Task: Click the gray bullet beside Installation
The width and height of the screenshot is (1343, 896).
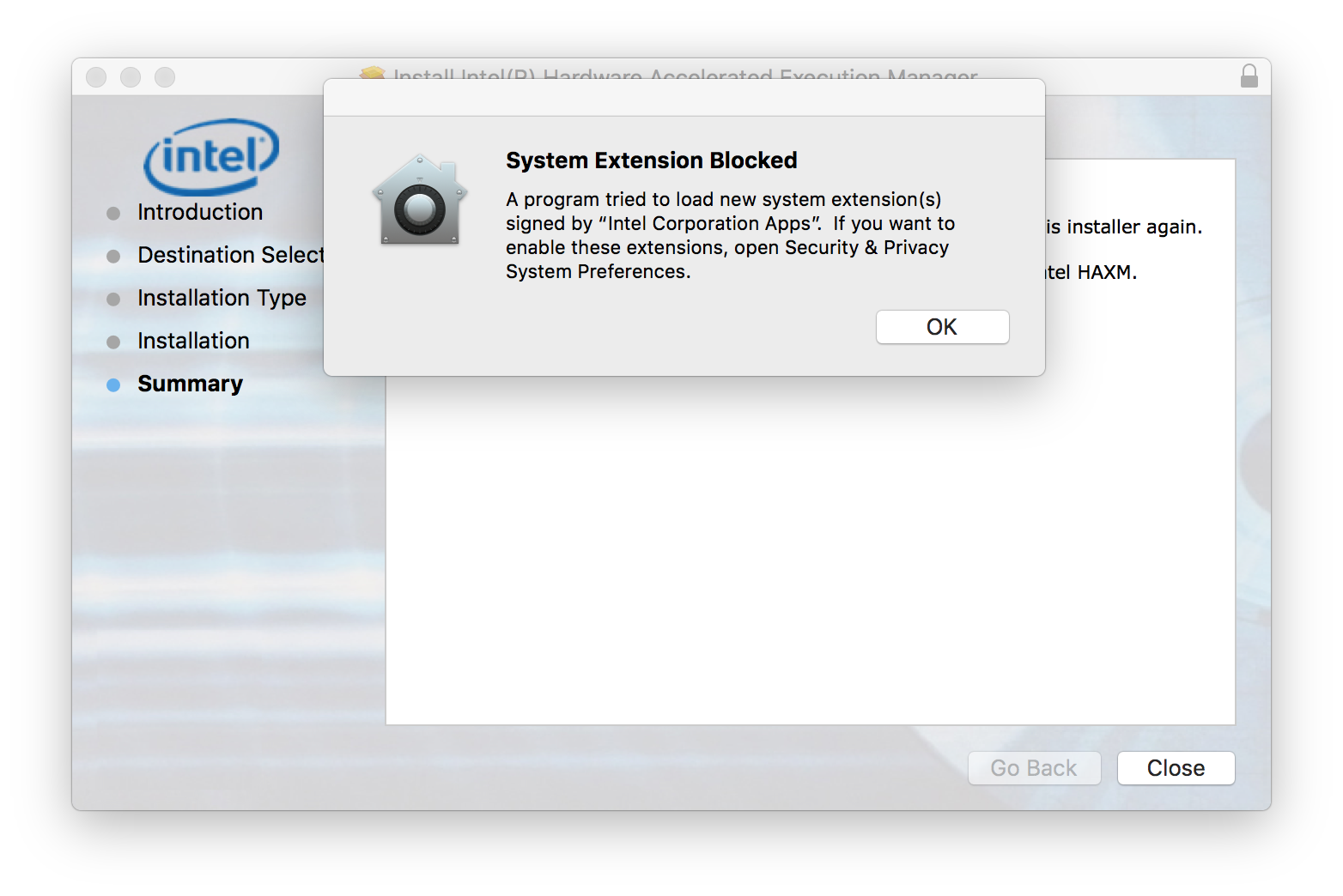Action: 113,342
